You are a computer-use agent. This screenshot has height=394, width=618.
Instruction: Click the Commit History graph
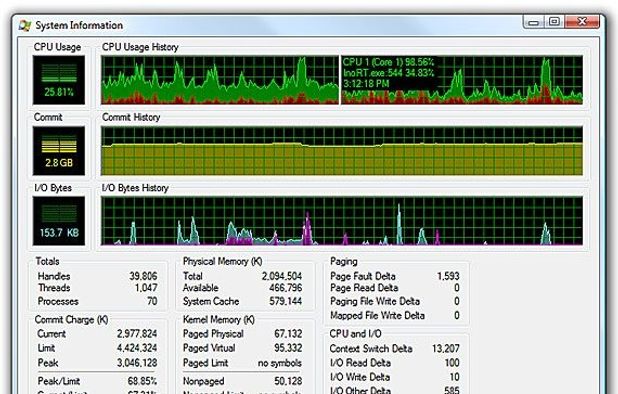pos(342,151)
